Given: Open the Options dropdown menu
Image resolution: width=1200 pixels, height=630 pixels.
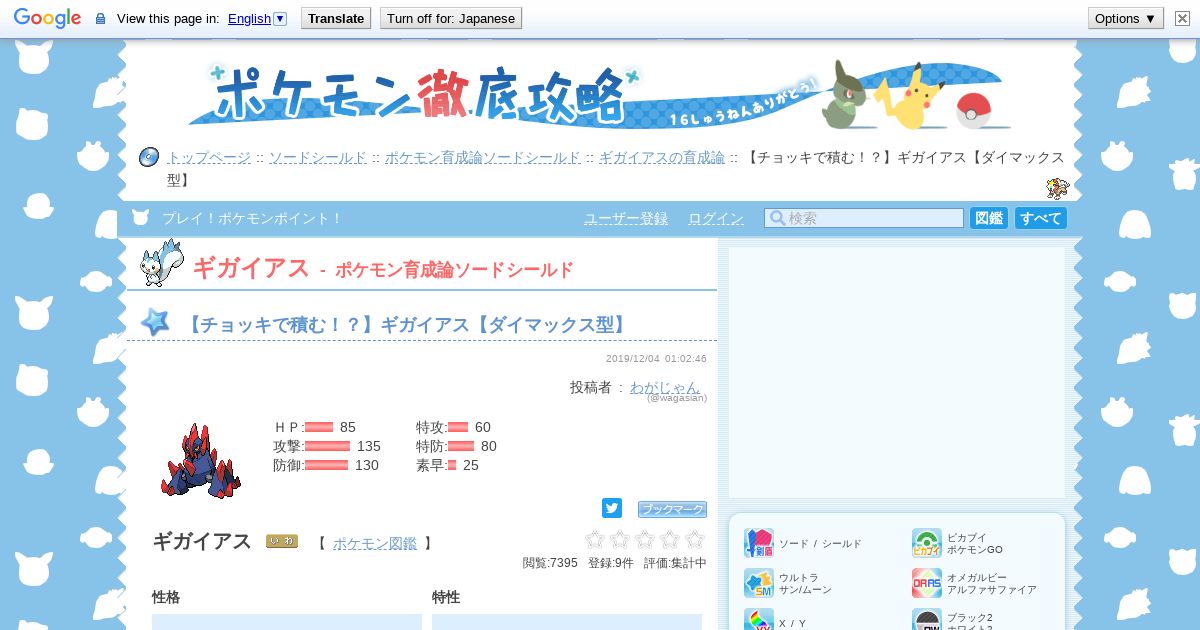Looking at the screenshot, I should (x=1125, y=18).
